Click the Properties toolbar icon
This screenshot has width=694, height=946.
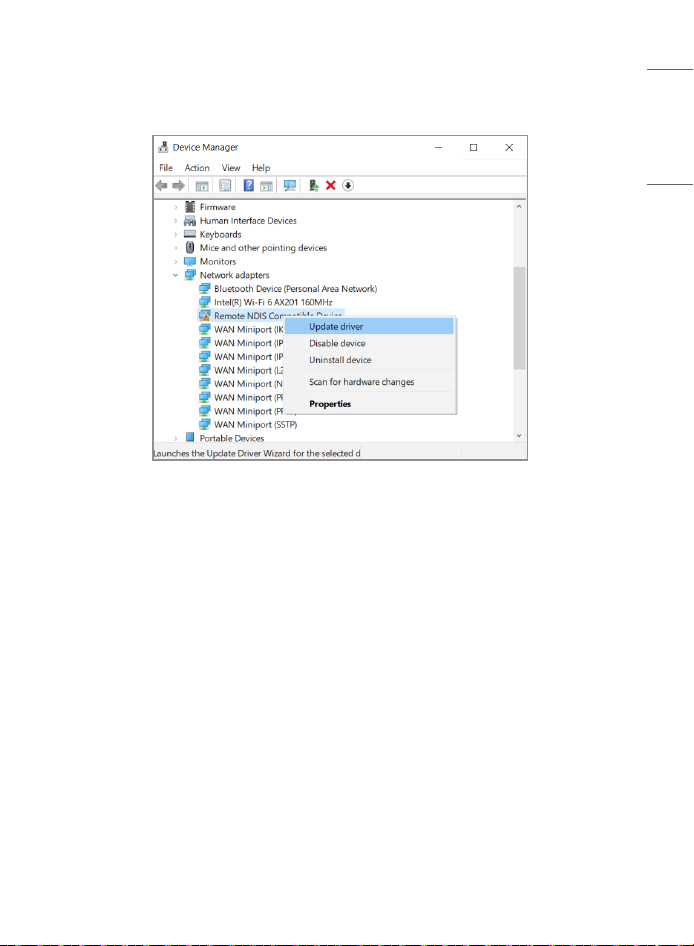225,186
